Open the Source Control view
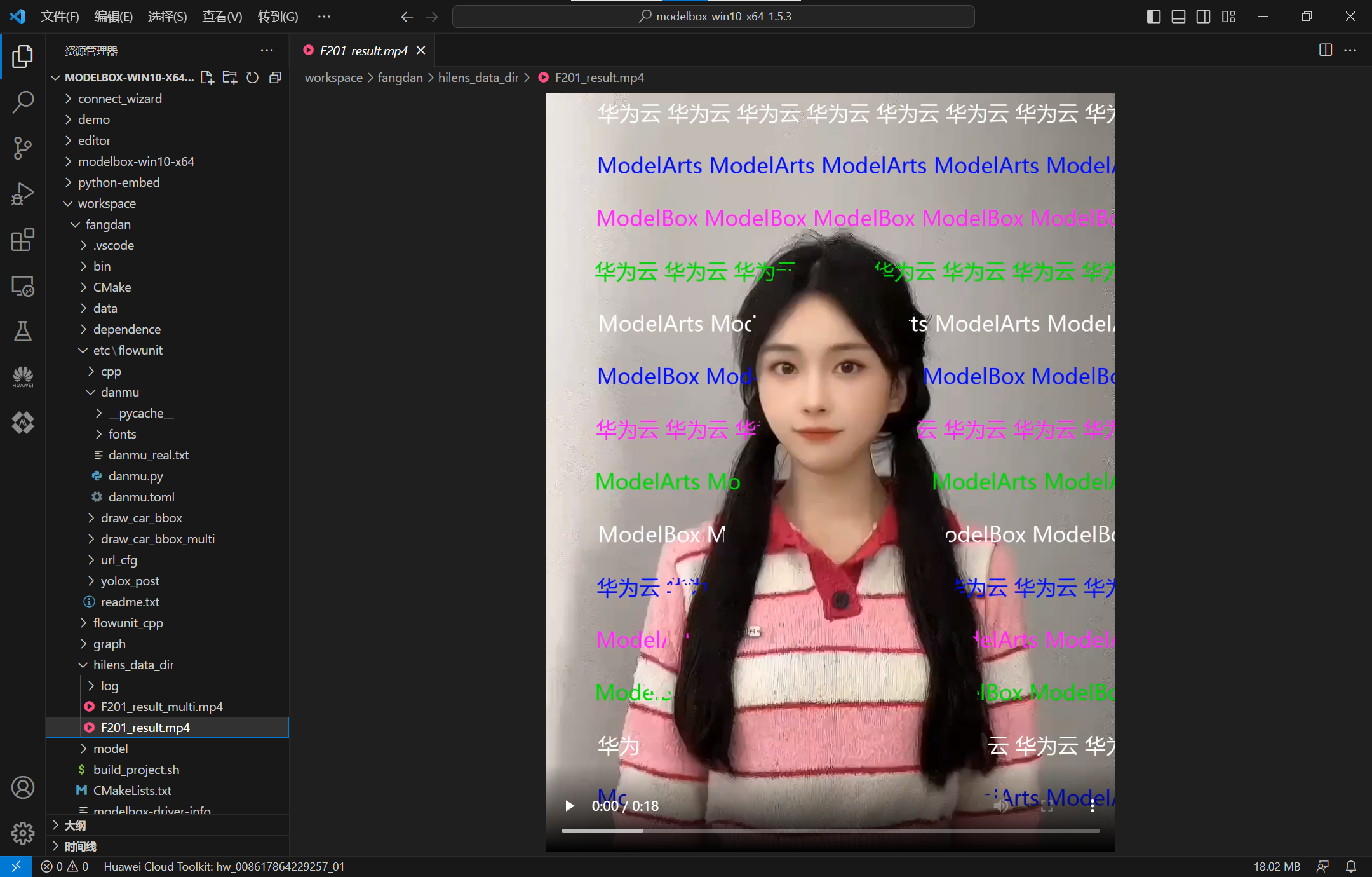Screen dimensions: 1372x877 (23, 147)
